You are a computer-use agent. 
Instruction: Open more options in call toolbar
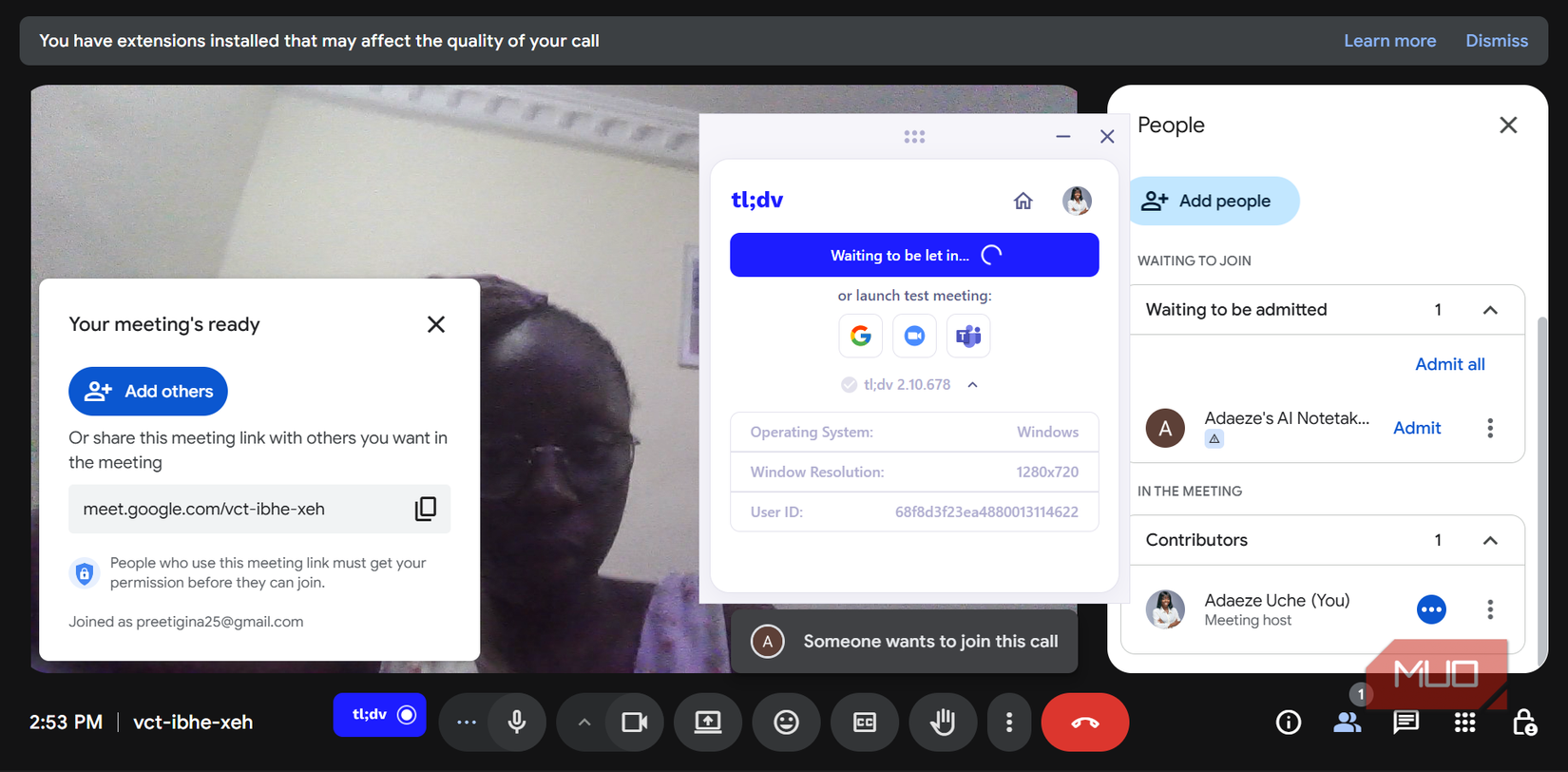tap(1009, 723)
